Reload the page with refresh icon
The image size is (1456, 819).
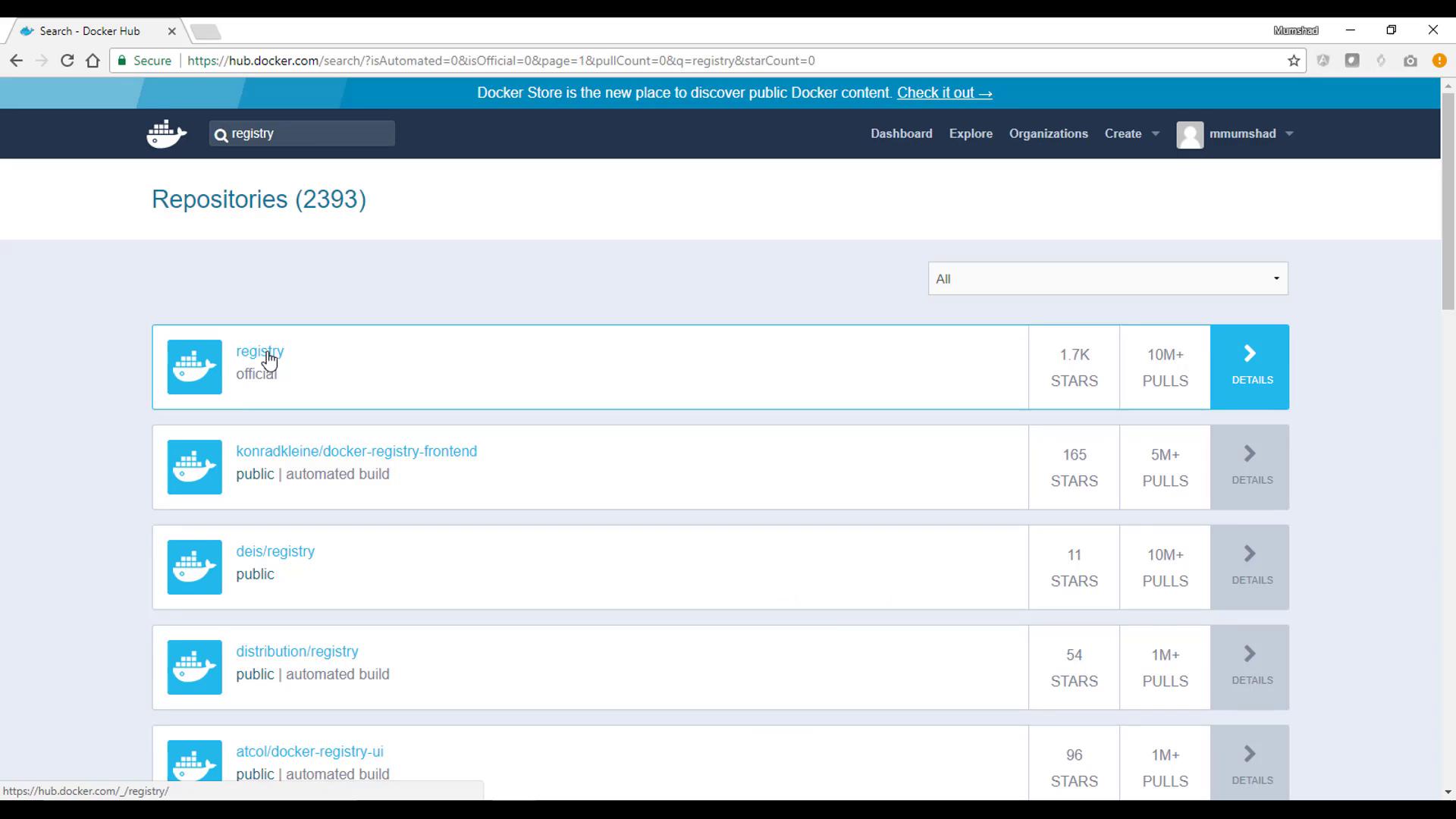pyautogui.click(x=67, y=61)
